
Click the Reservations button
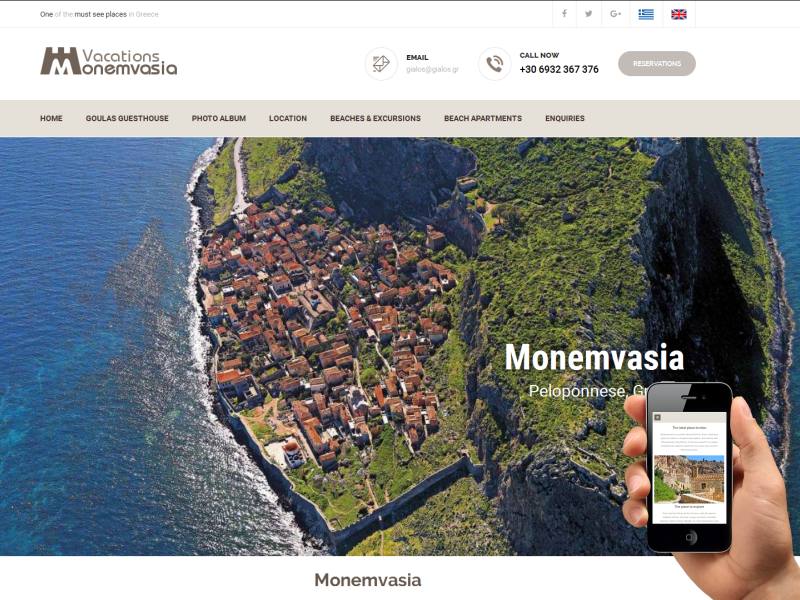pyautogui.click(x=657, y=64)
